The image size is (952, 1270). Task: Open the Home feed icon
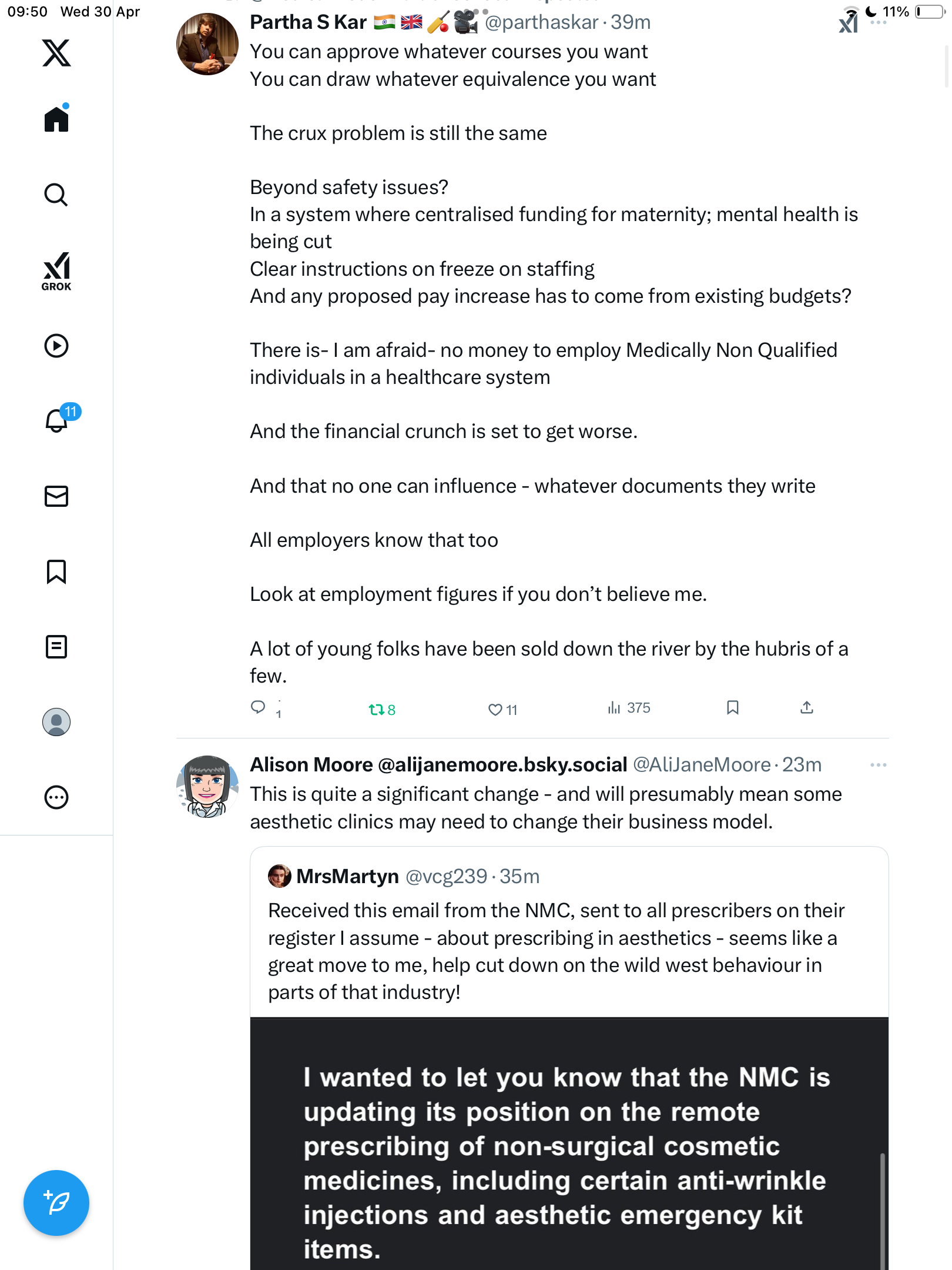pos(56,118)
